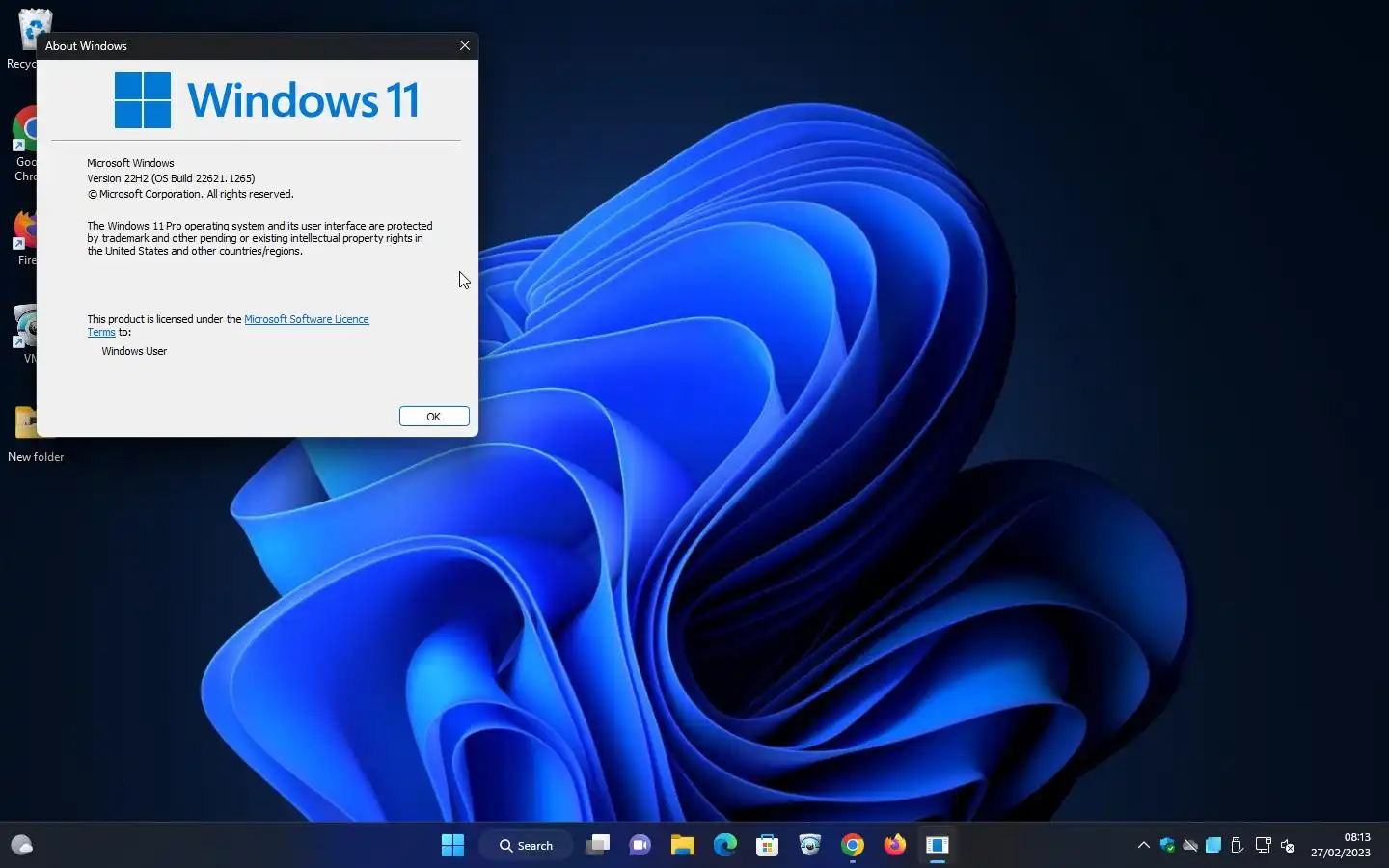Open the webcam-style app in the taskbar
1389x868 pixels.
click(810, 846)
